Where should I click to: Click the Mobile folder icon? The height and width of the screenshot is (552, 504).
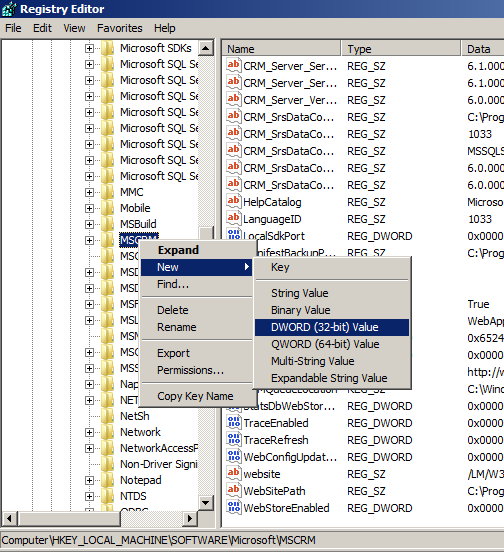[x=108, y=208]
